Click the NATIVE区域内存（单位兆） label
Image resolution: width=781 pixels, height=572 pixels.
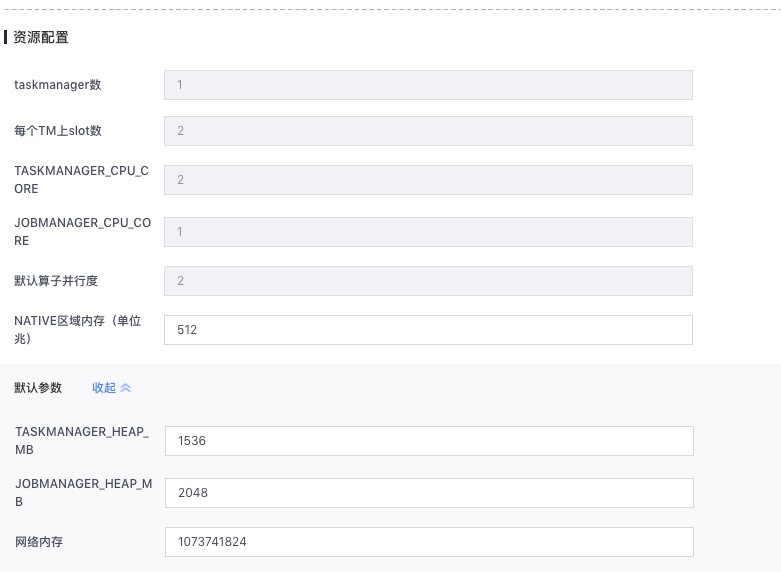78,330
